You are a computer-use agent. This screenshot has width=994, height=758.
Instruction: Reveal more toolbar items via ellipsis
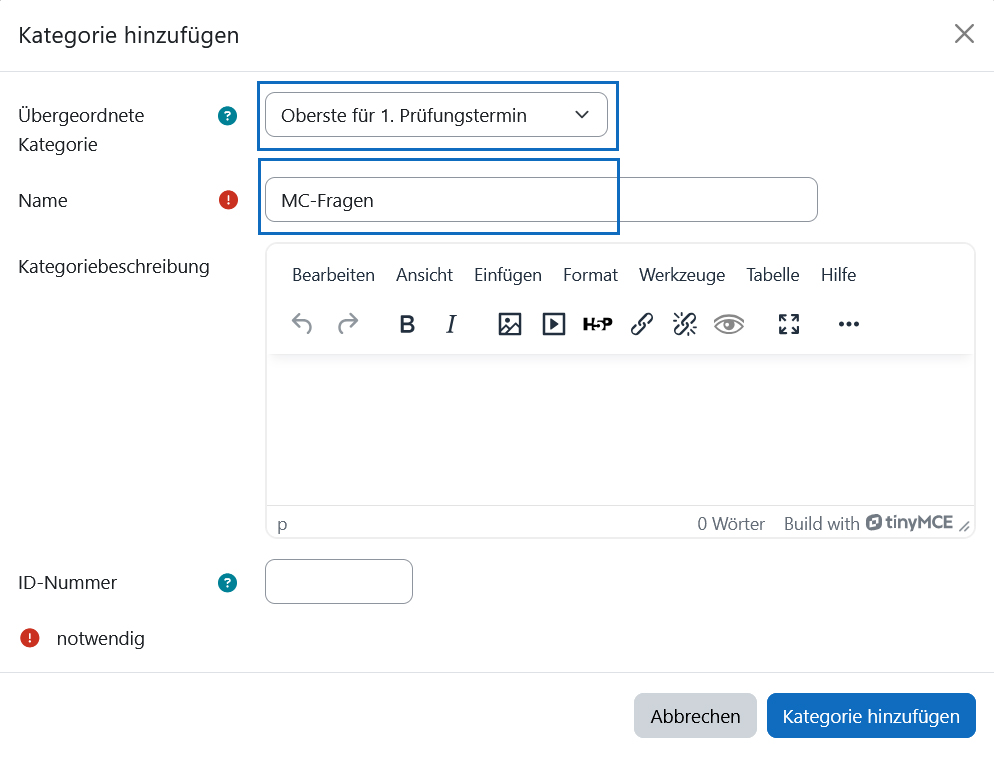[x=848, y=324]
